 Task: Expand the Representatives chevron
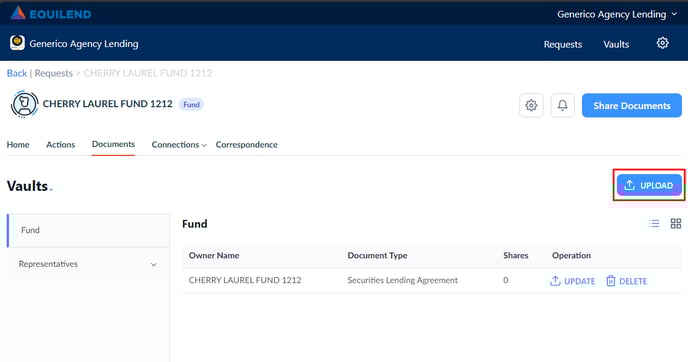pyautogui.click(x=154, y=265)
